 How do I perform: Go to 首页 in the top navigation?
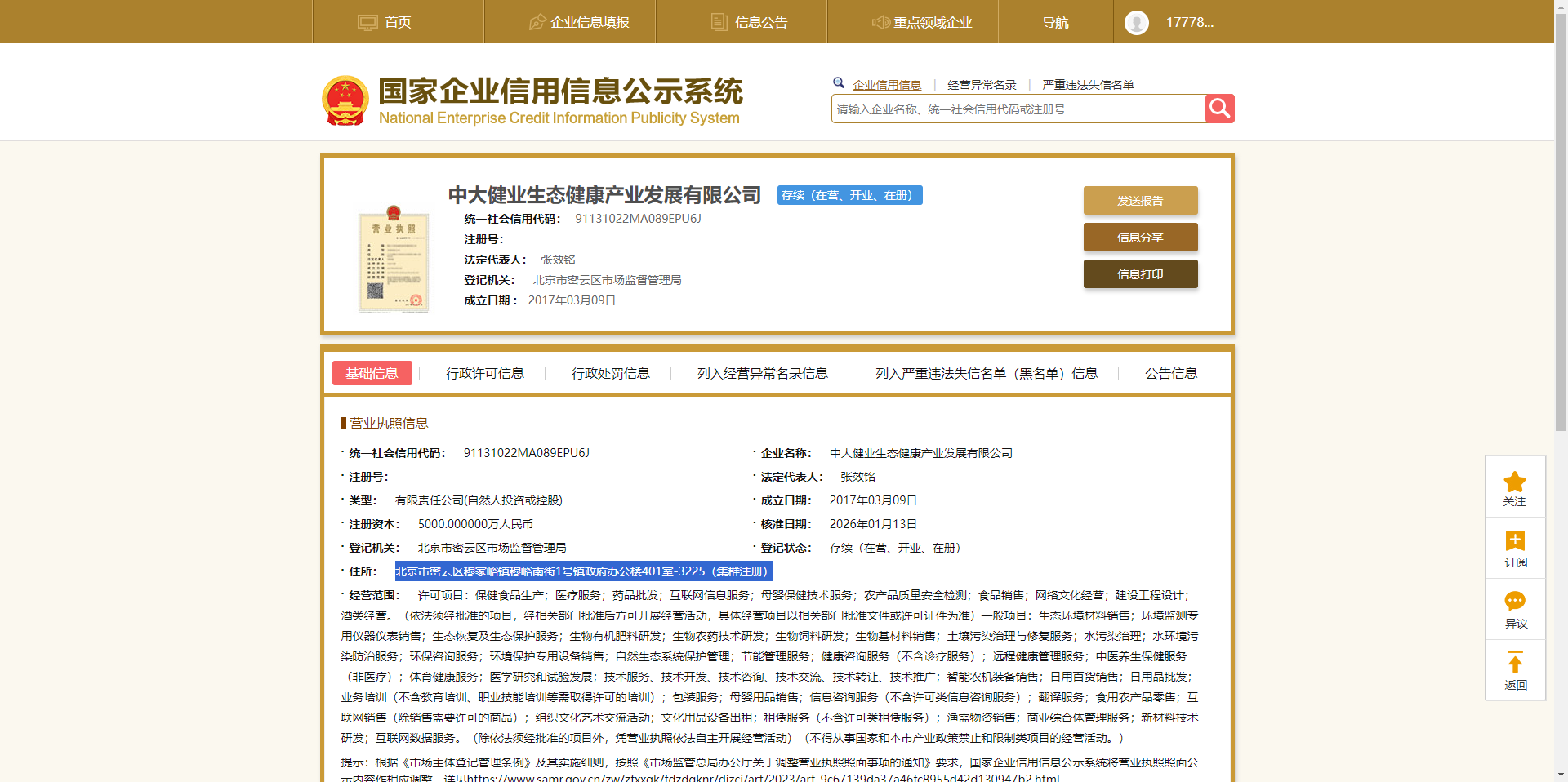[398, 22]
